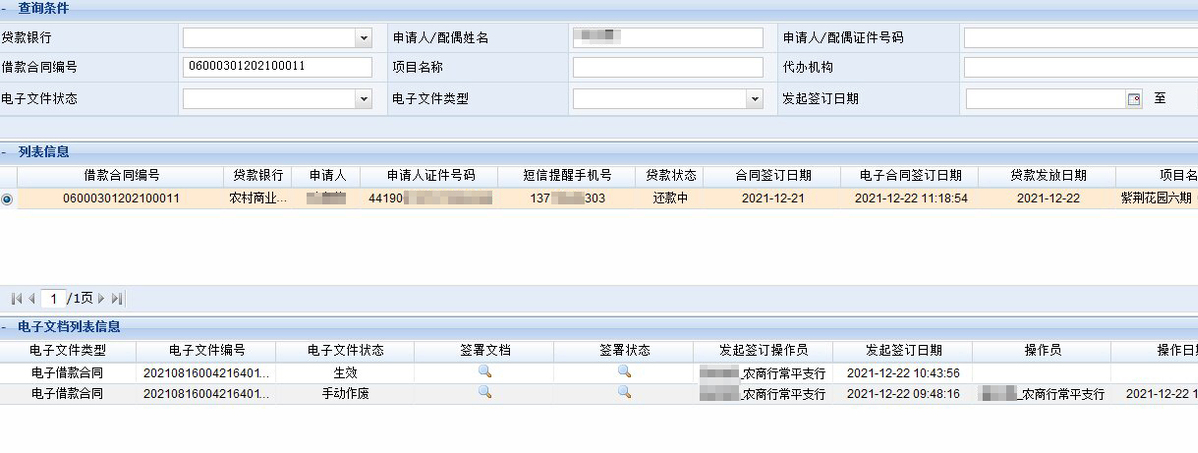Sort by 申请人 column header

(327, 176)
